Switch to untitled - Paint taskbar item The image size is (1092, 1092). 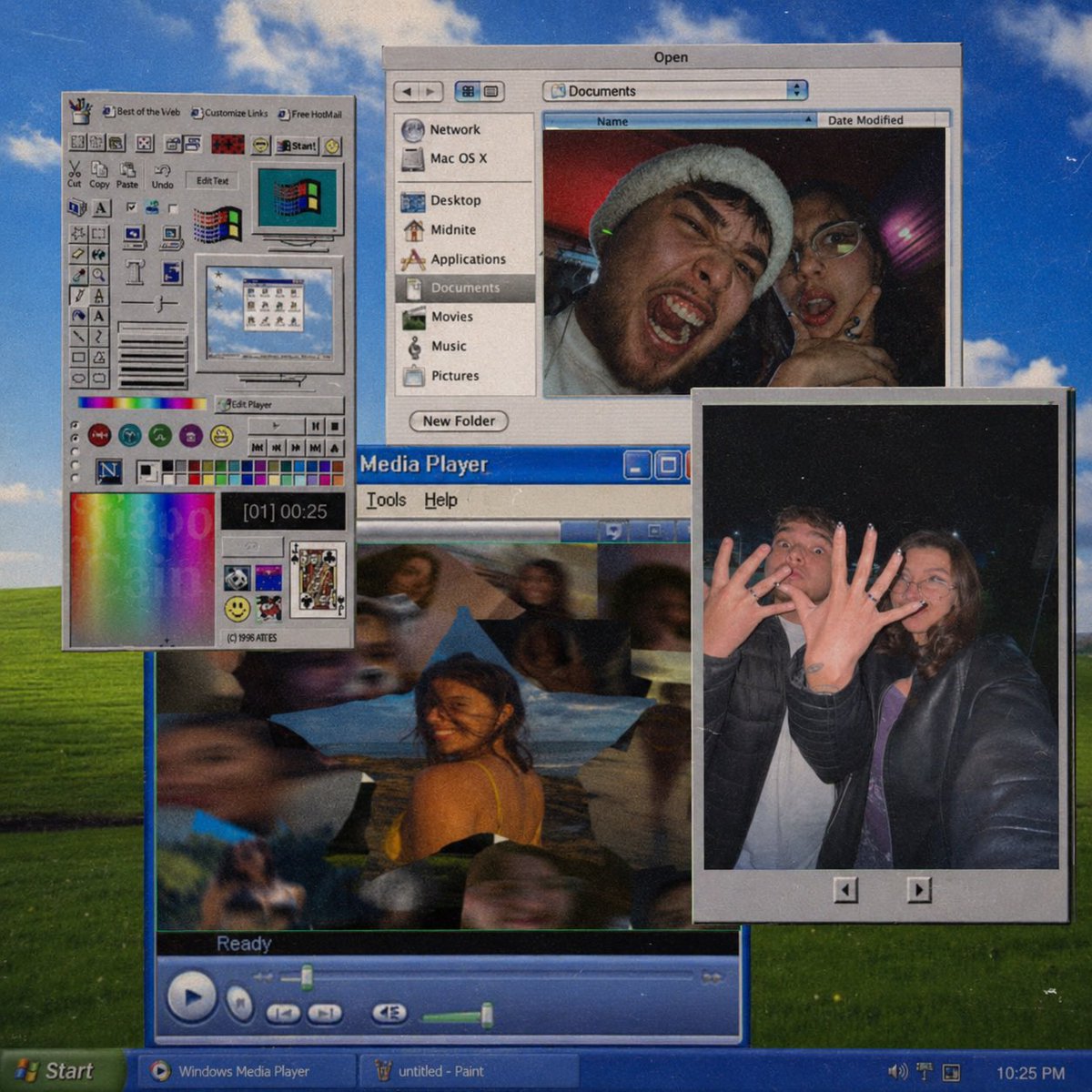(469, 1071)
